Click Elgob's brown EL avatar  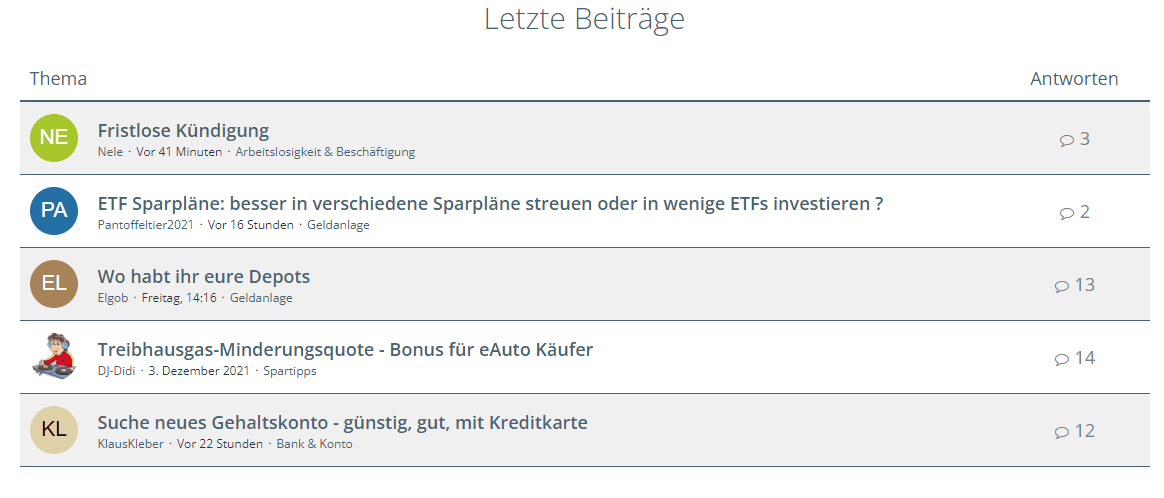(54, 284)
